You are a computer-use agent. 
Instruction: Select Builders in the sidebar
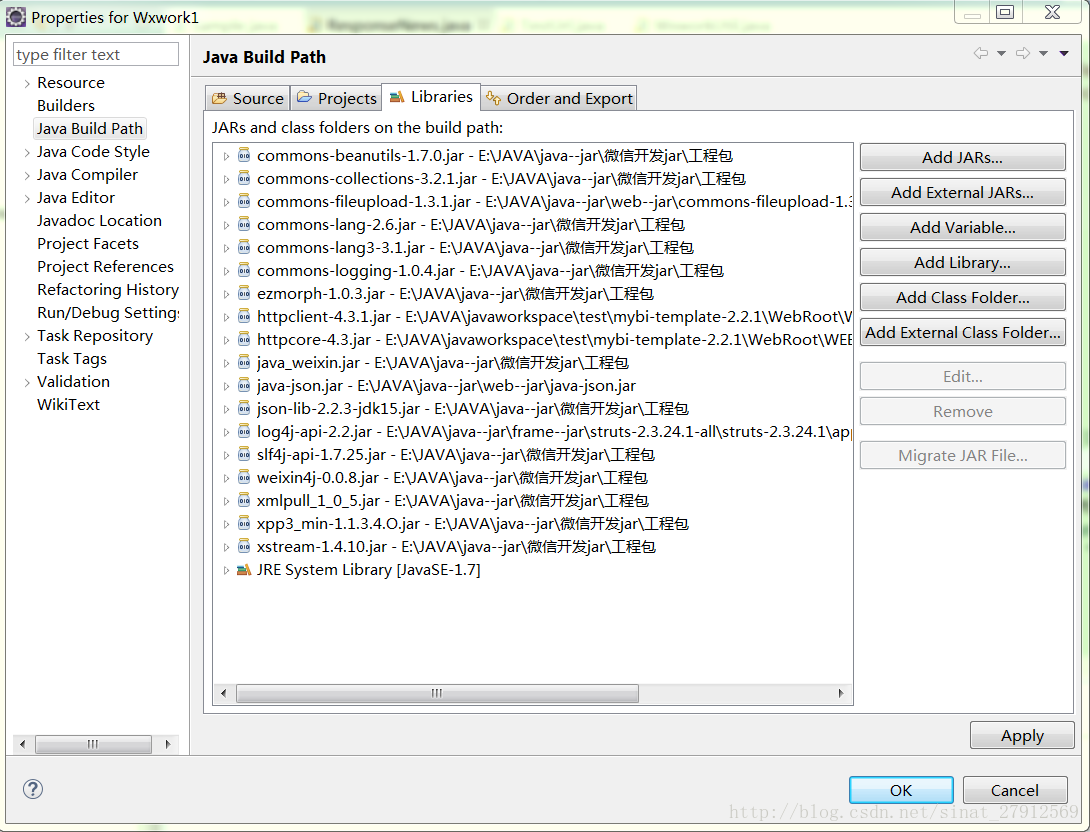66,106
